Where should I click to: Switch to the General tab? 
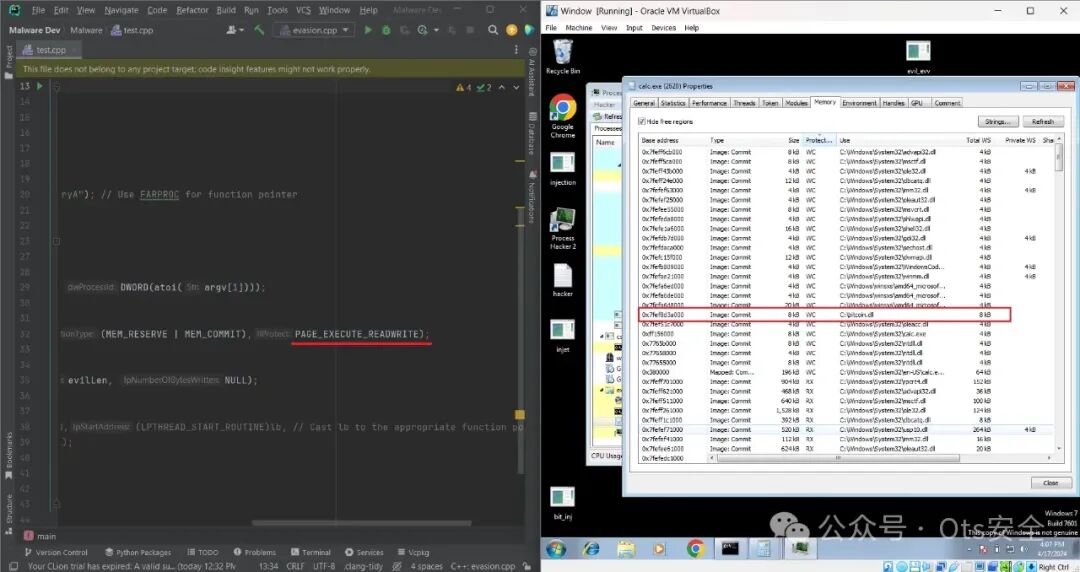coord(643,103)
